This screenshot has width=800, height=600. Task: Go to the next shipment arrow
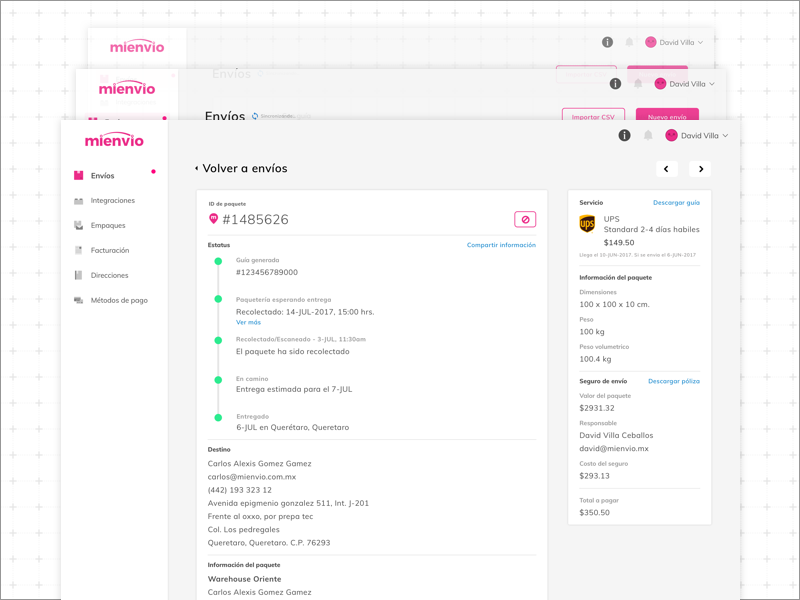coord(701,169)
